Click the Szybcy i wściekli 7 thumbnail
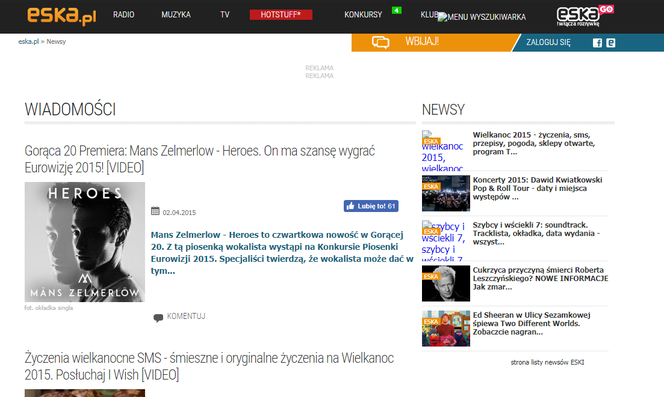 coord(445,240)
